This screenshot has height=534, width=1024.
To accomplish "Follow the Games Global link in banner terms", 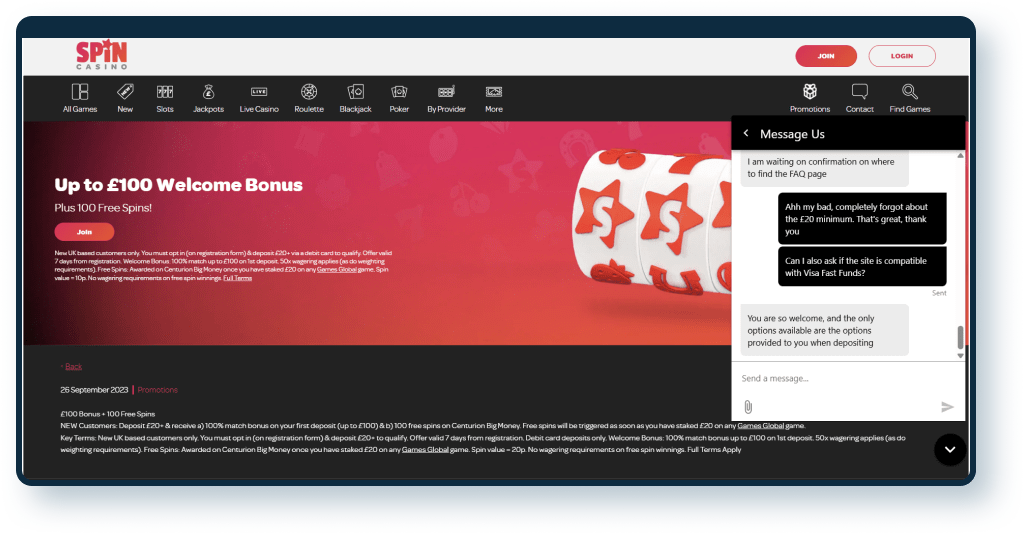I will 336,270.
